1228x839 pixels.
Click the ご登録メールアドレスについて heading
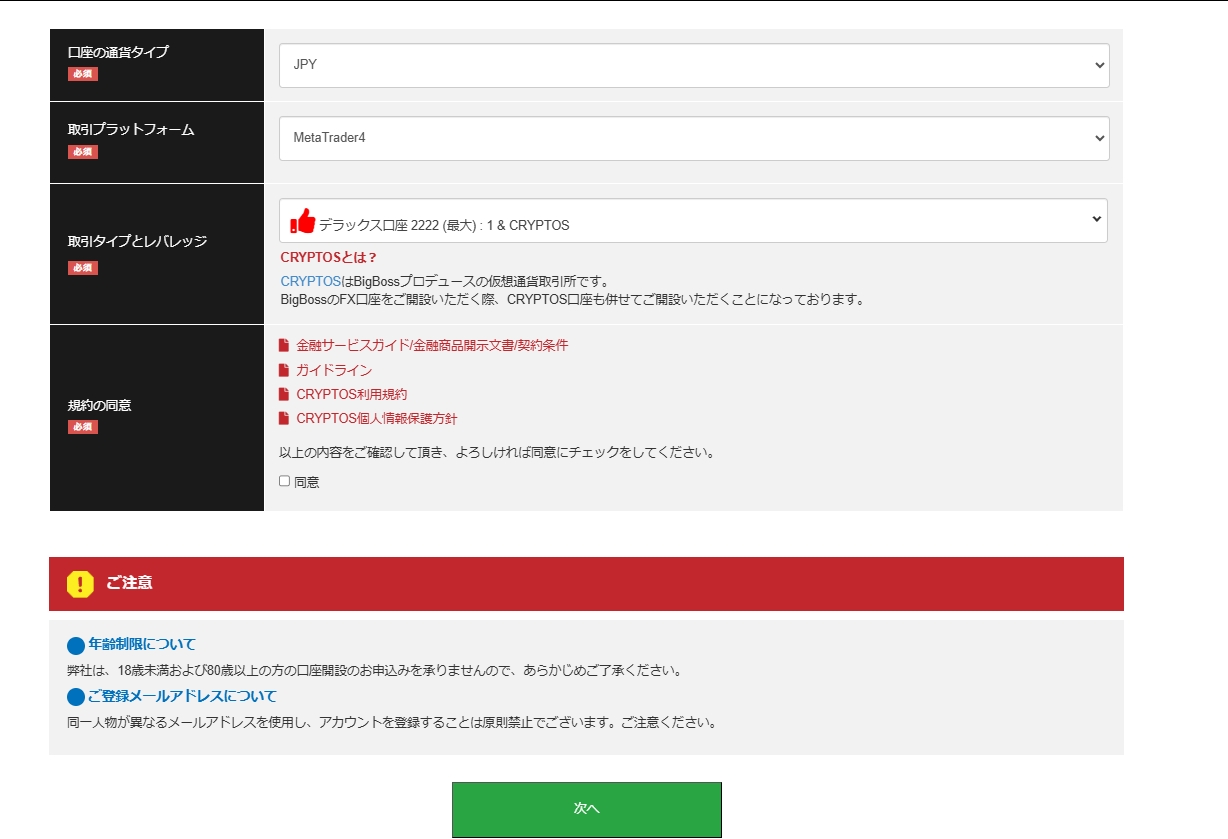point(182,696)
